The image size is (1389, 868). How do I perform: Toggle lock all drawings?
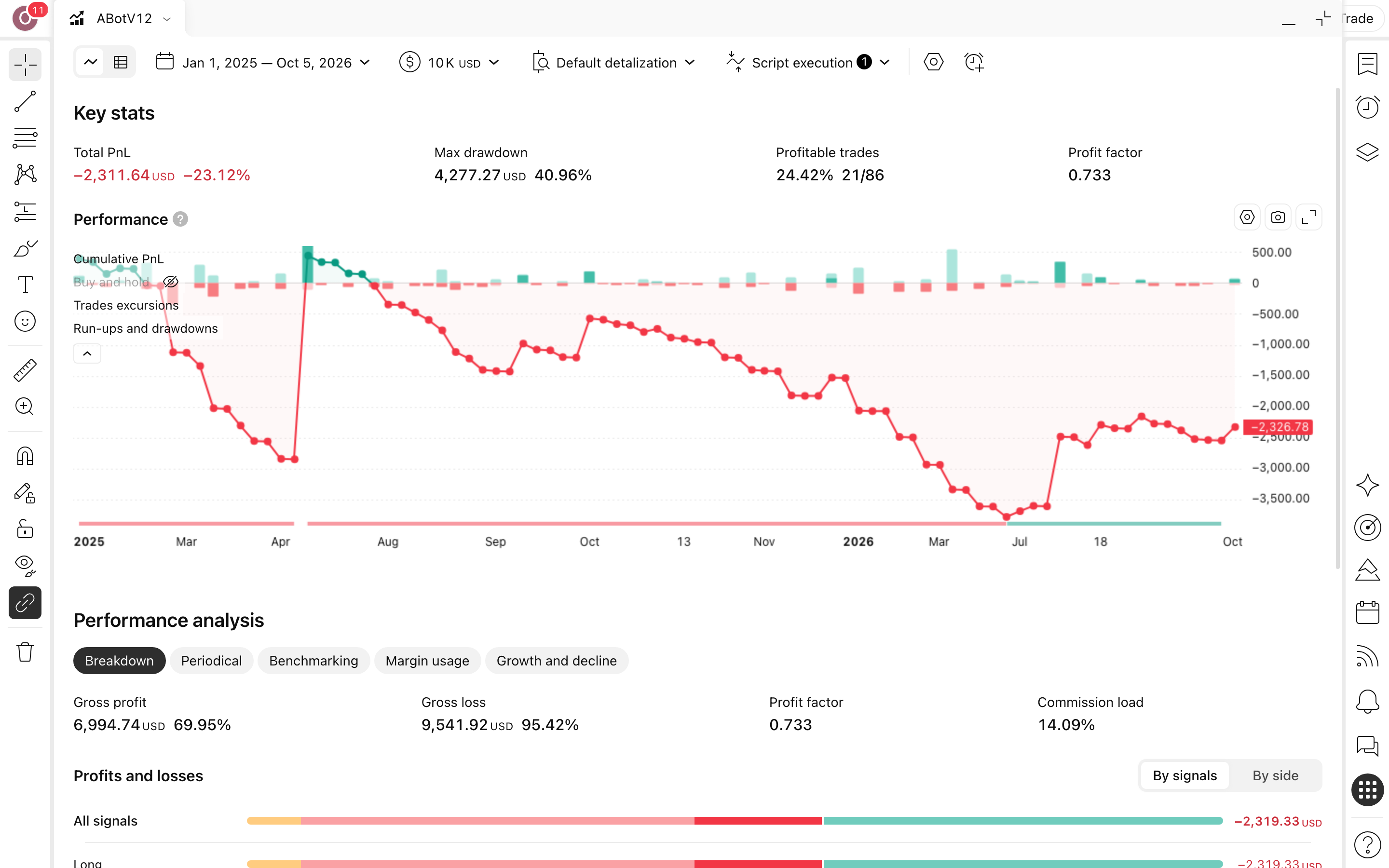pyautogui.click(x=25, y=529)
